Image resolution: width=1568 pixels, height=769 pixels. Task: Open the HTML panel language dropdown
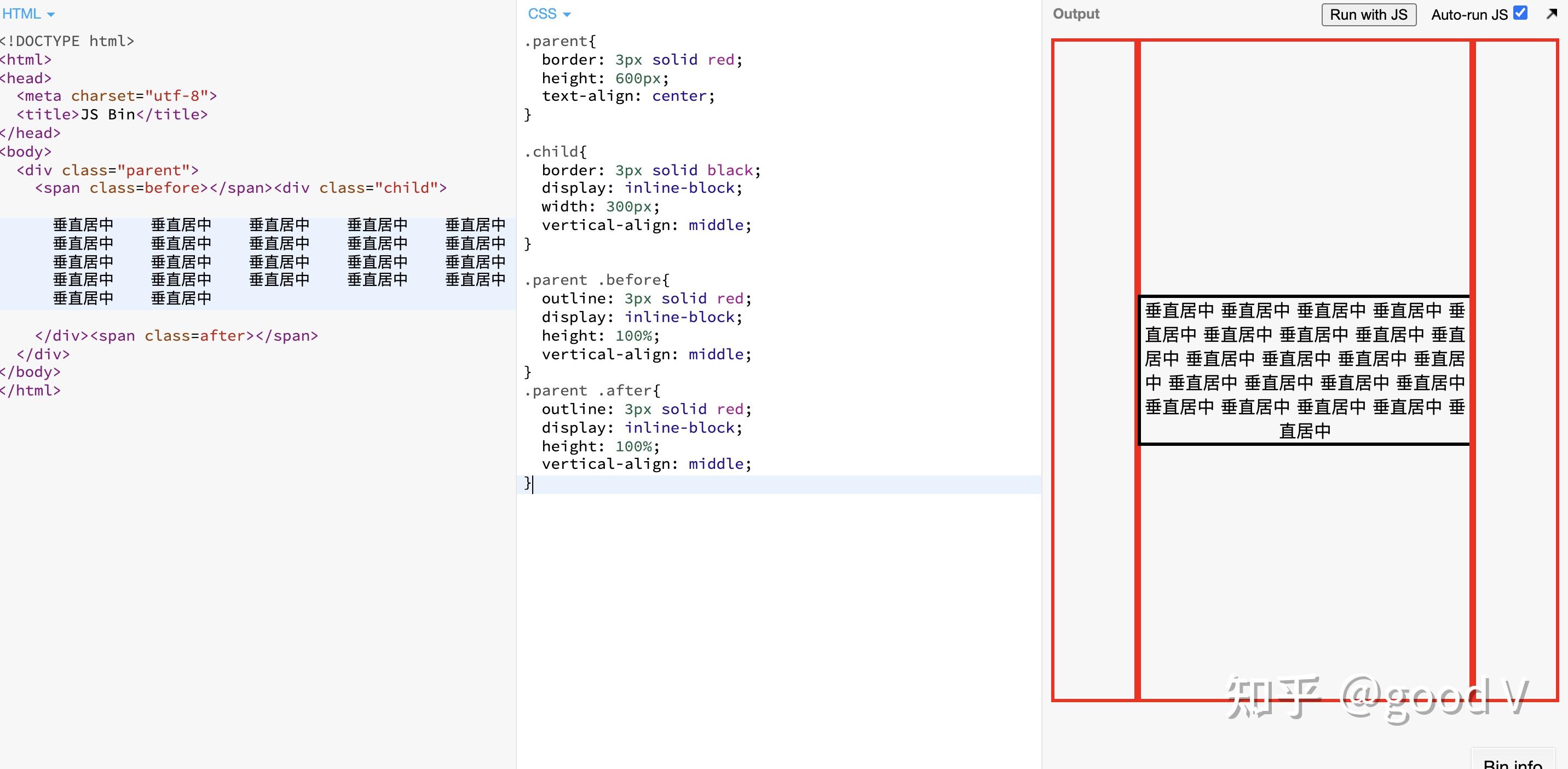pos(28,13)
